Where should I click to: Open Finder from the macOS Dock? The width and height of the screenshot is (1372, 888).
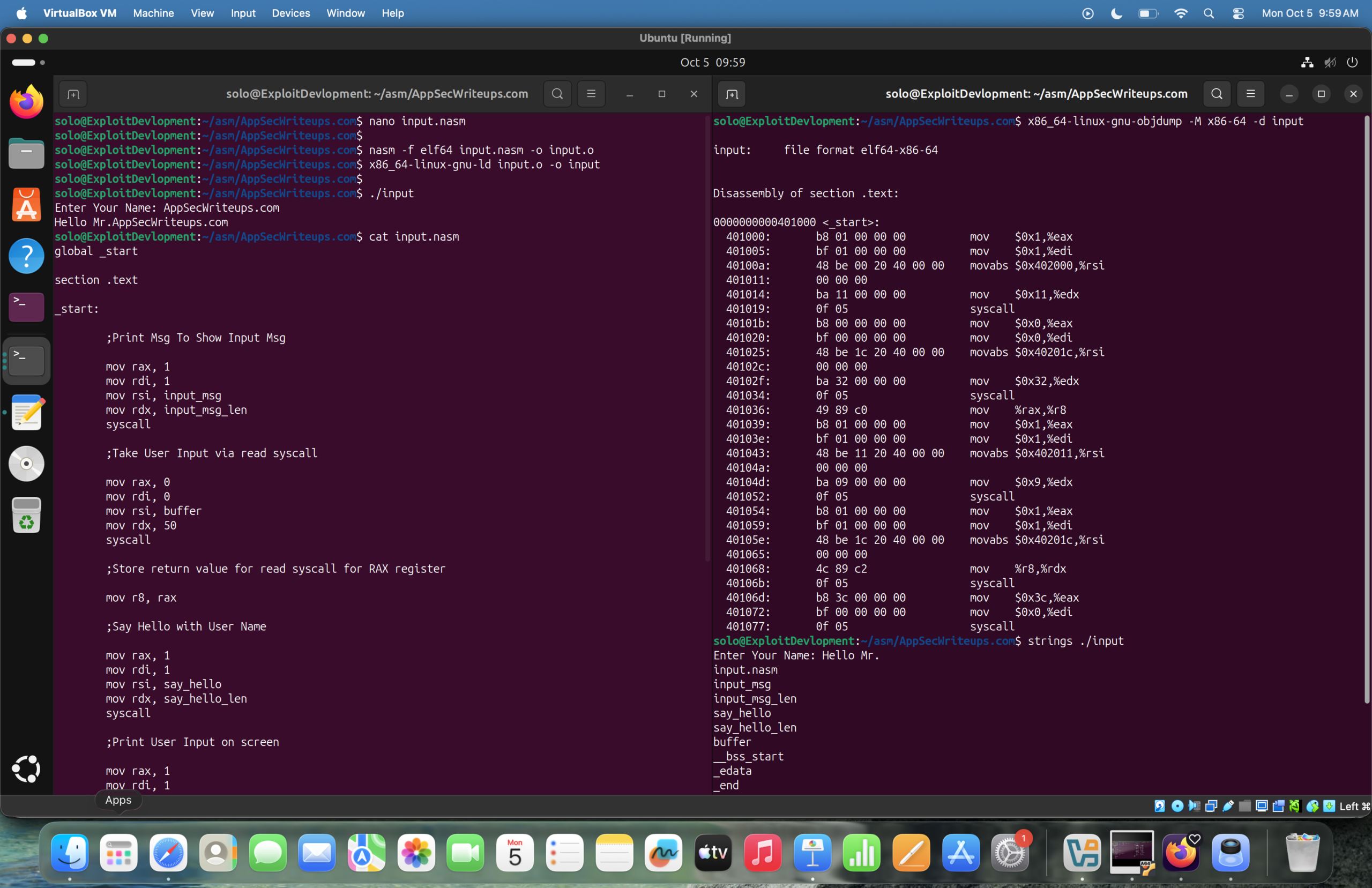pyautogui.click(x=70, y=852)
